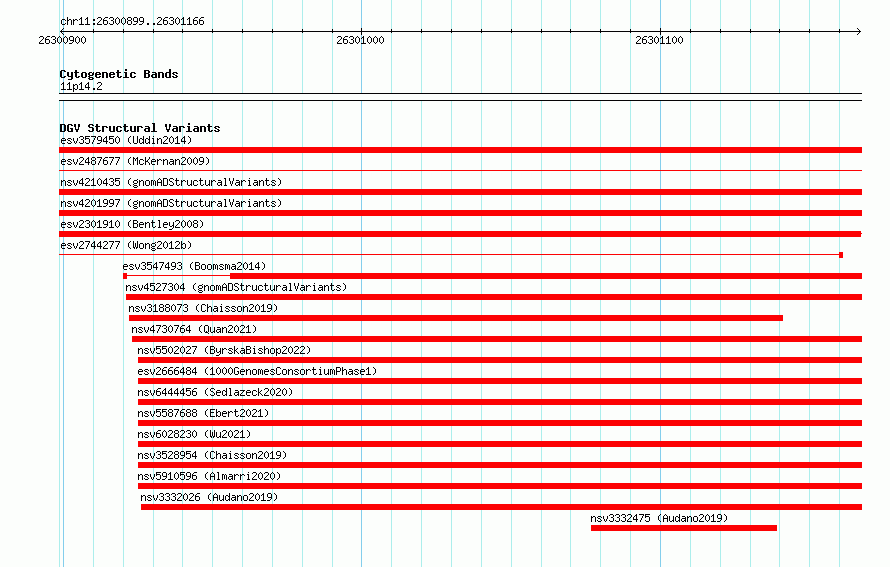Click the thin red line of esv2487677
The image size is (890, 567).
460,170
